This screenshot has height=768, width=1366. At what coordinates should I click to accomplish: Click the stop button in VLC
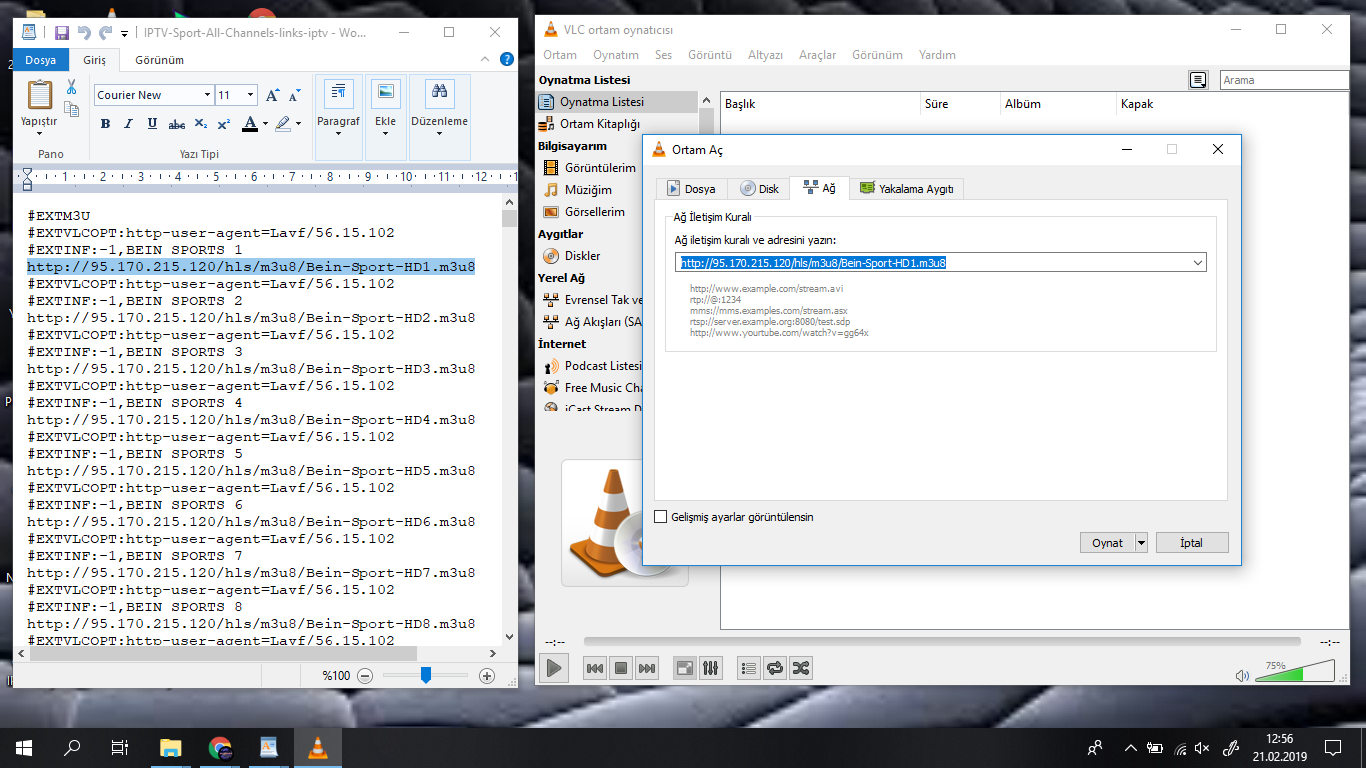tap(620, 668)
